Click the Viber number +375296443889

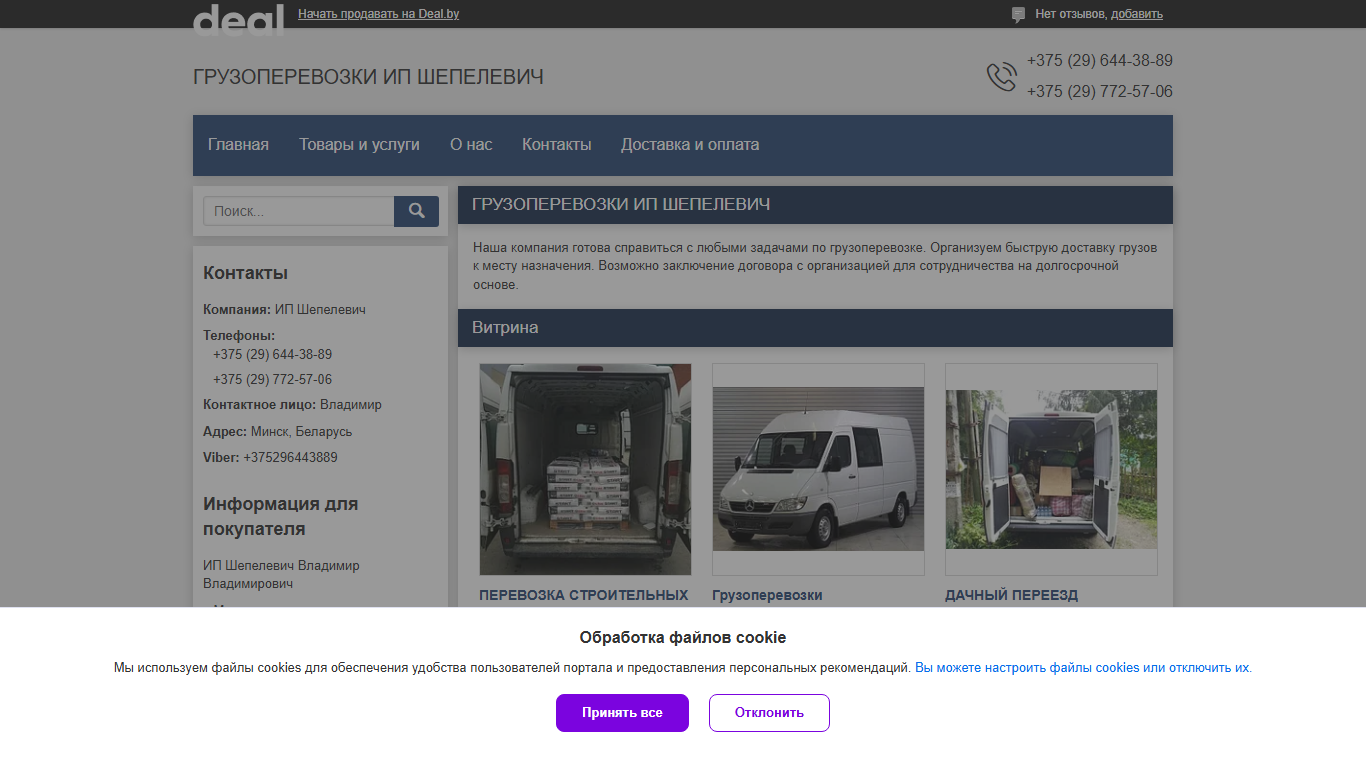[290, 457]
